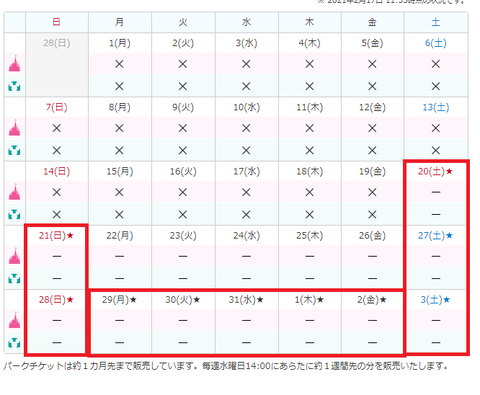The image size is (480, 395).
Task: Select the starred date 20(土)★
Action: [x=435, y=171]
